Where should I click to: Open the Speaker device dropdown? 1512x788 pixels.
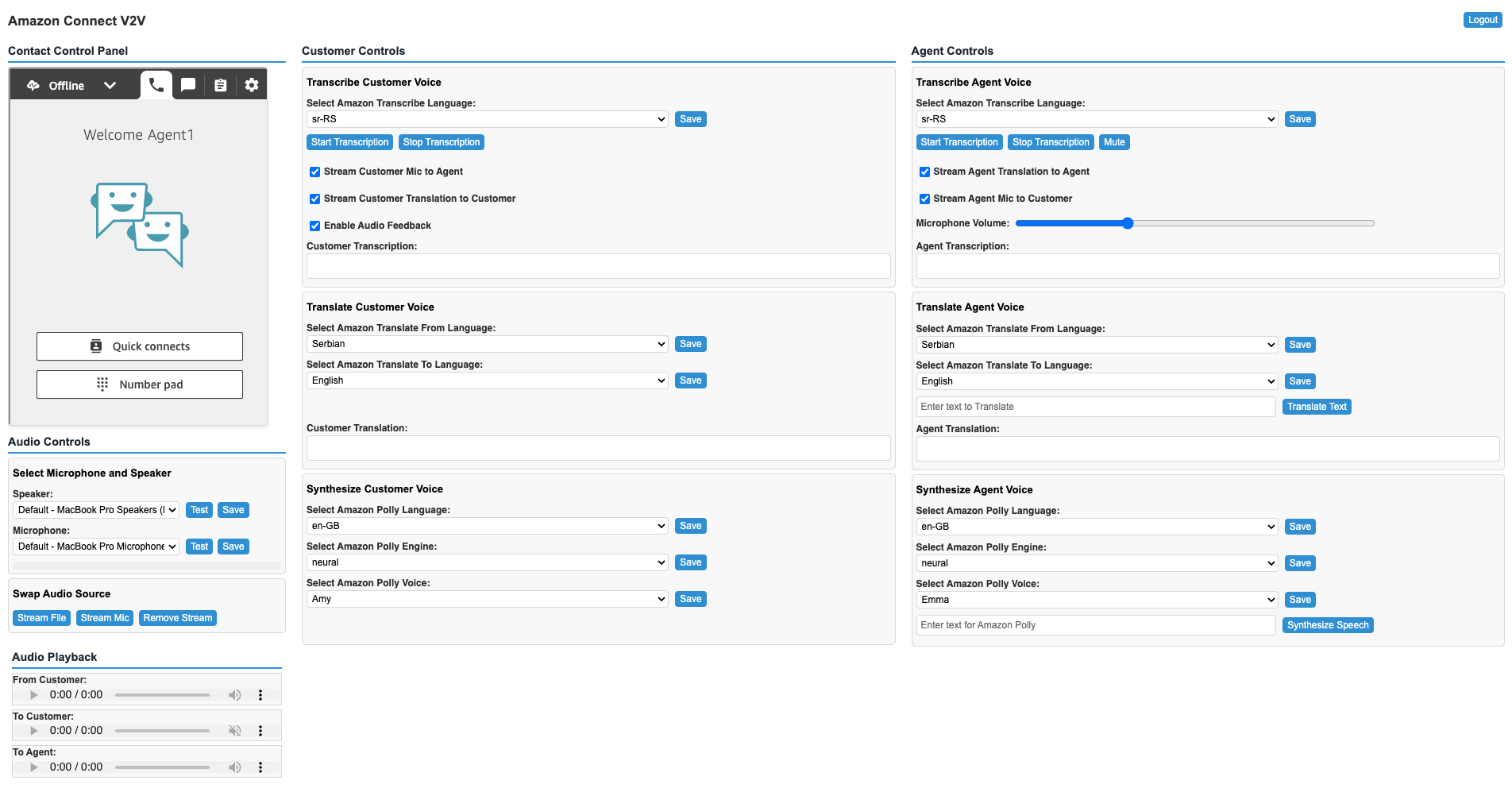(96, 510)
